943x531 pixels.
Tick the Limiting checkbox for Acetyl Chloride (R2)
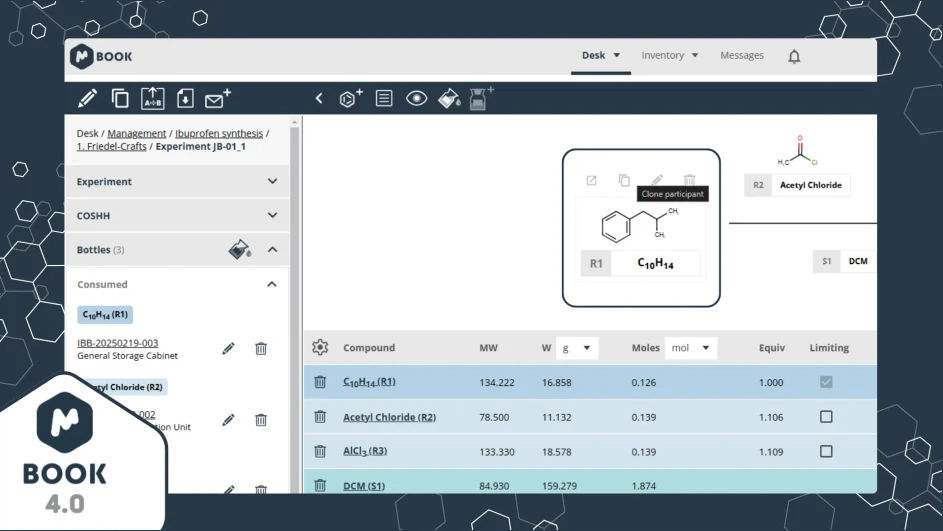826,417
